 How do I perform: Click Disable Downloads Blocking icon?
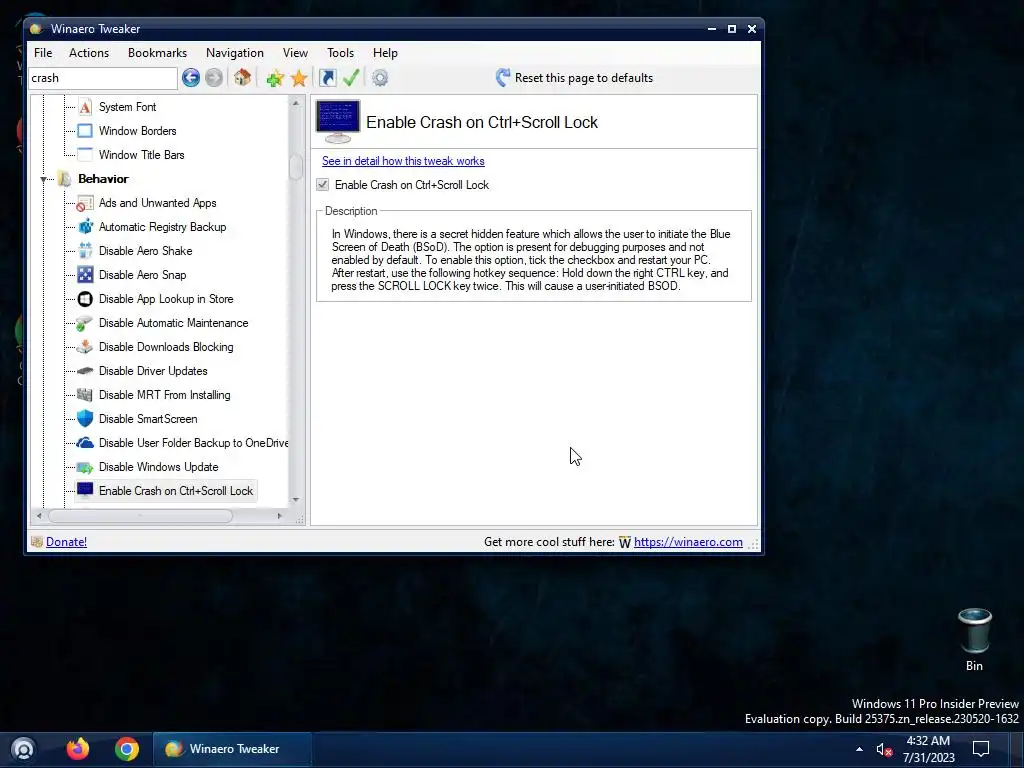85,347
